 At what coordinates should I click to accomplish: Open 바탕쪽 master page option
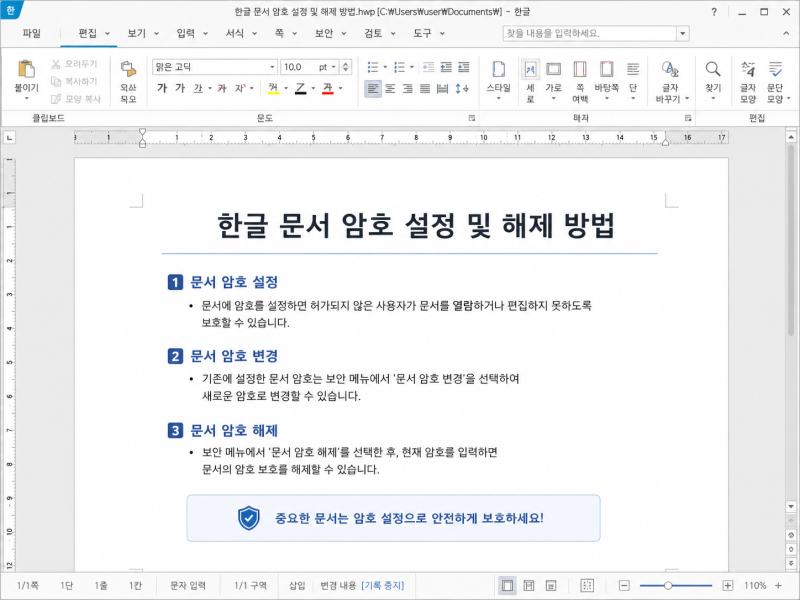[607, 80]
